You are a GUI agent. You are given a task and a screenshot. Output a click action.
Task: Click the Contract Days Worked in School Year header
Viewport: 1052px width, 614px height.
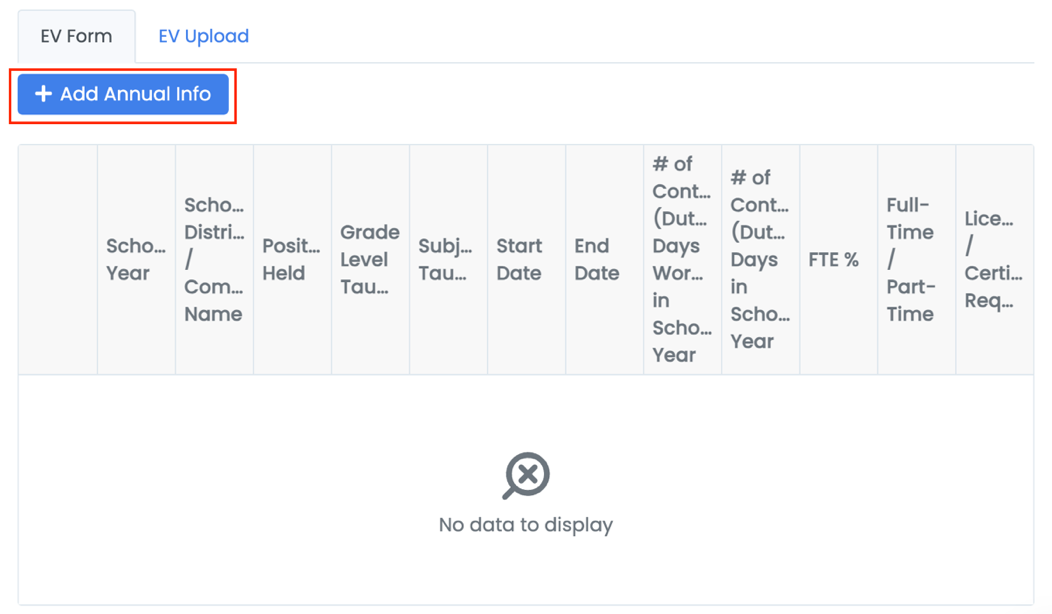pyautogui.click(x=682, y=260)
